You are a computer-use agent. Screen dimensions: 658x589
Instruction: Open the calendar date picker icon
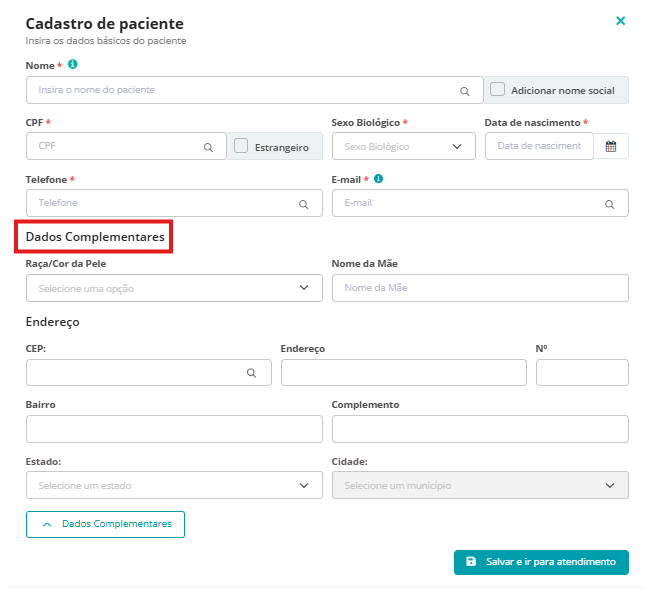tap(611, 147)
